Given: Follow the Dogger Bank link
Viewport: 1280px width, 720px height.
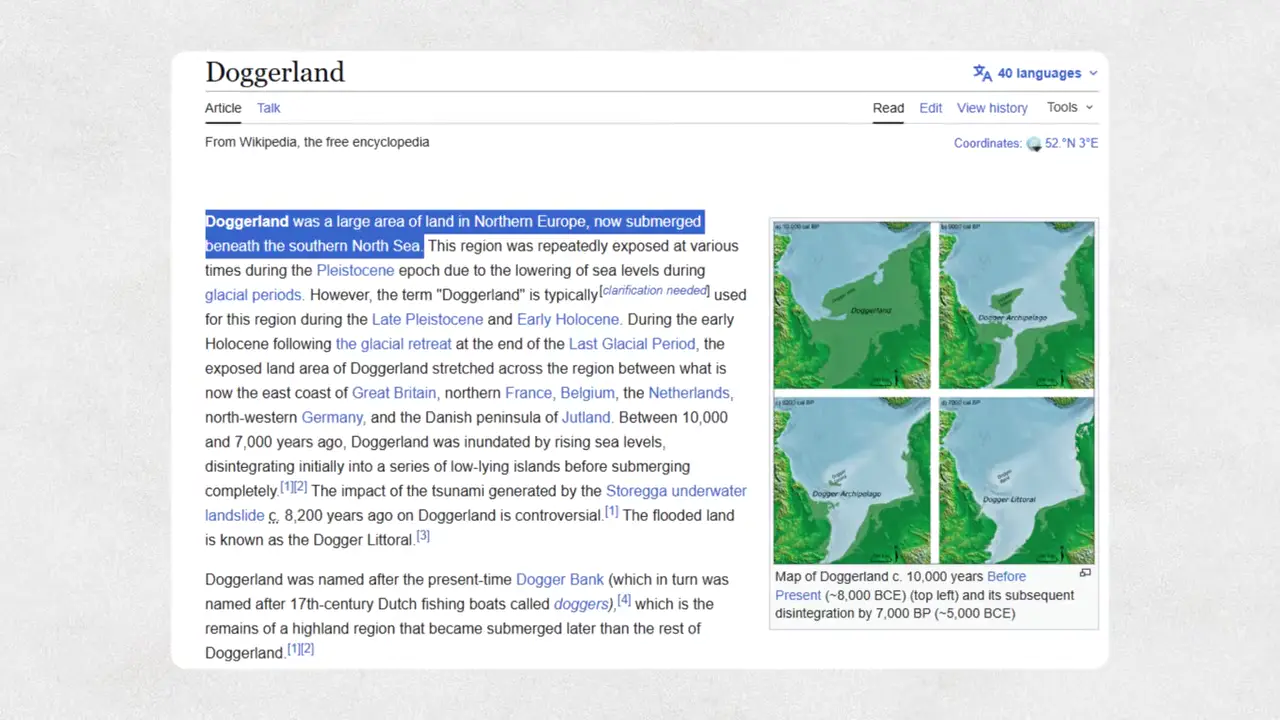Looking at the screenshot, I should [x=560, y=579].
